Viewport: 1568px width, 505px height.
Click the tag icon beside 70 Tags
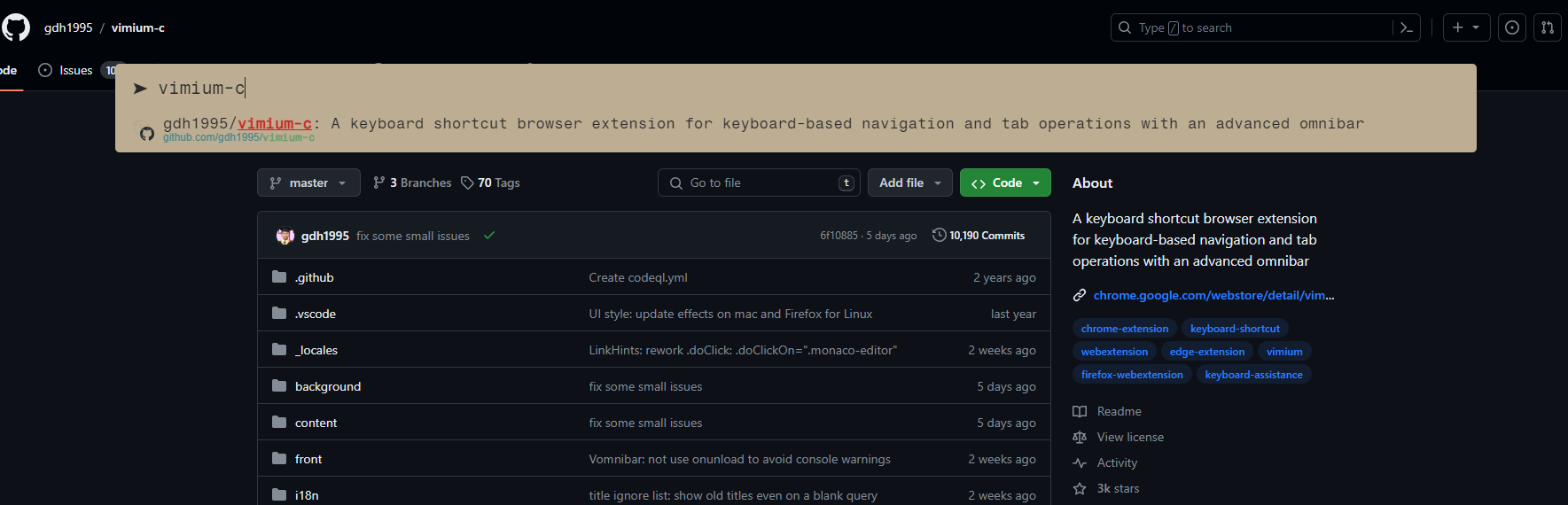[x=467, y=183]
